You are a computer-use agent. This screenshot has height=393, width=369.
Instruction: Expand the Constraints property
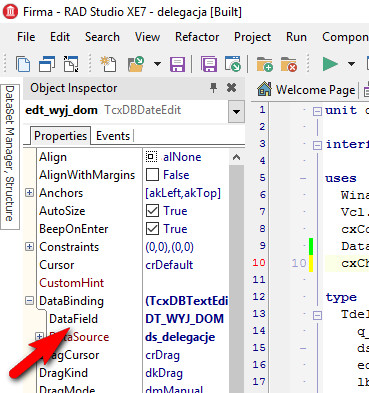pyautogui.click(x=29, y=247)
